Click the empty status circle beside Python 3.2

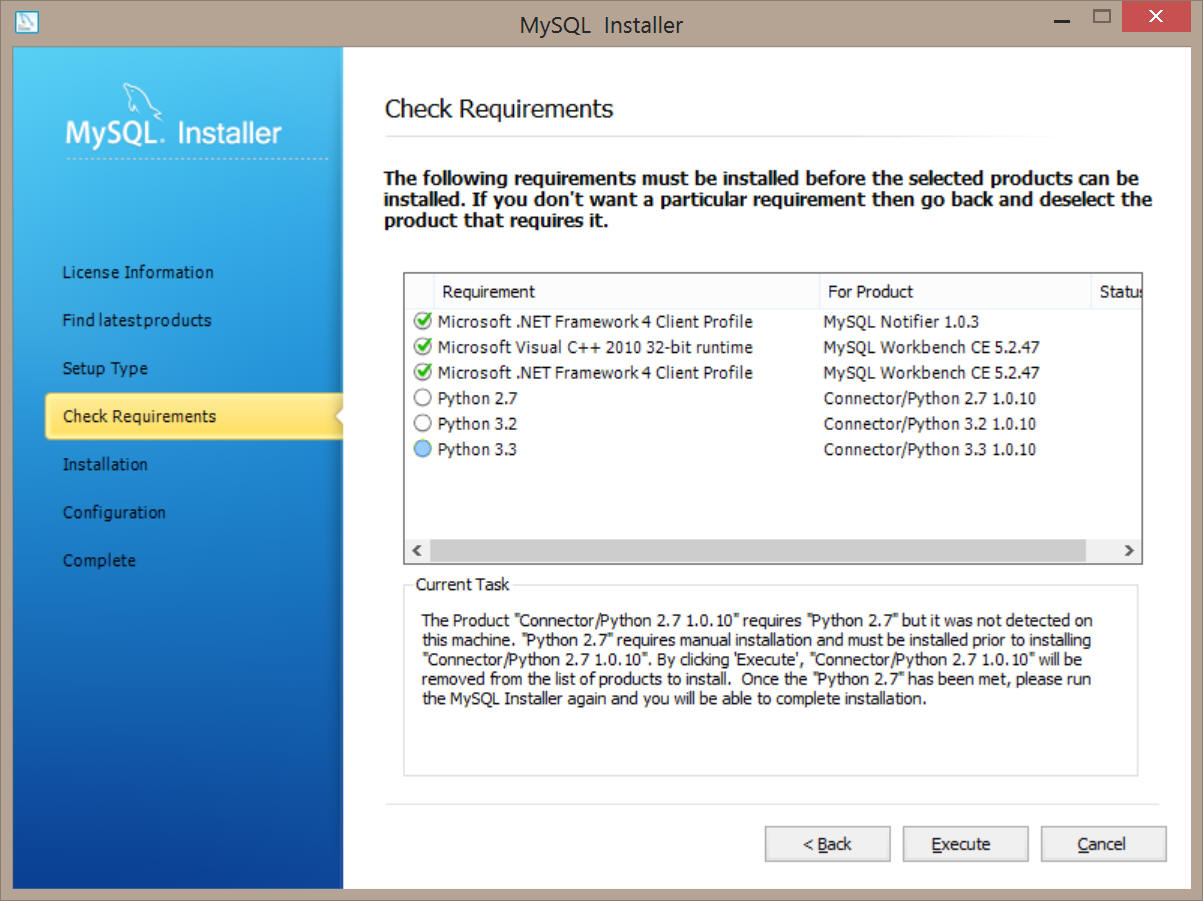[422, 424]
